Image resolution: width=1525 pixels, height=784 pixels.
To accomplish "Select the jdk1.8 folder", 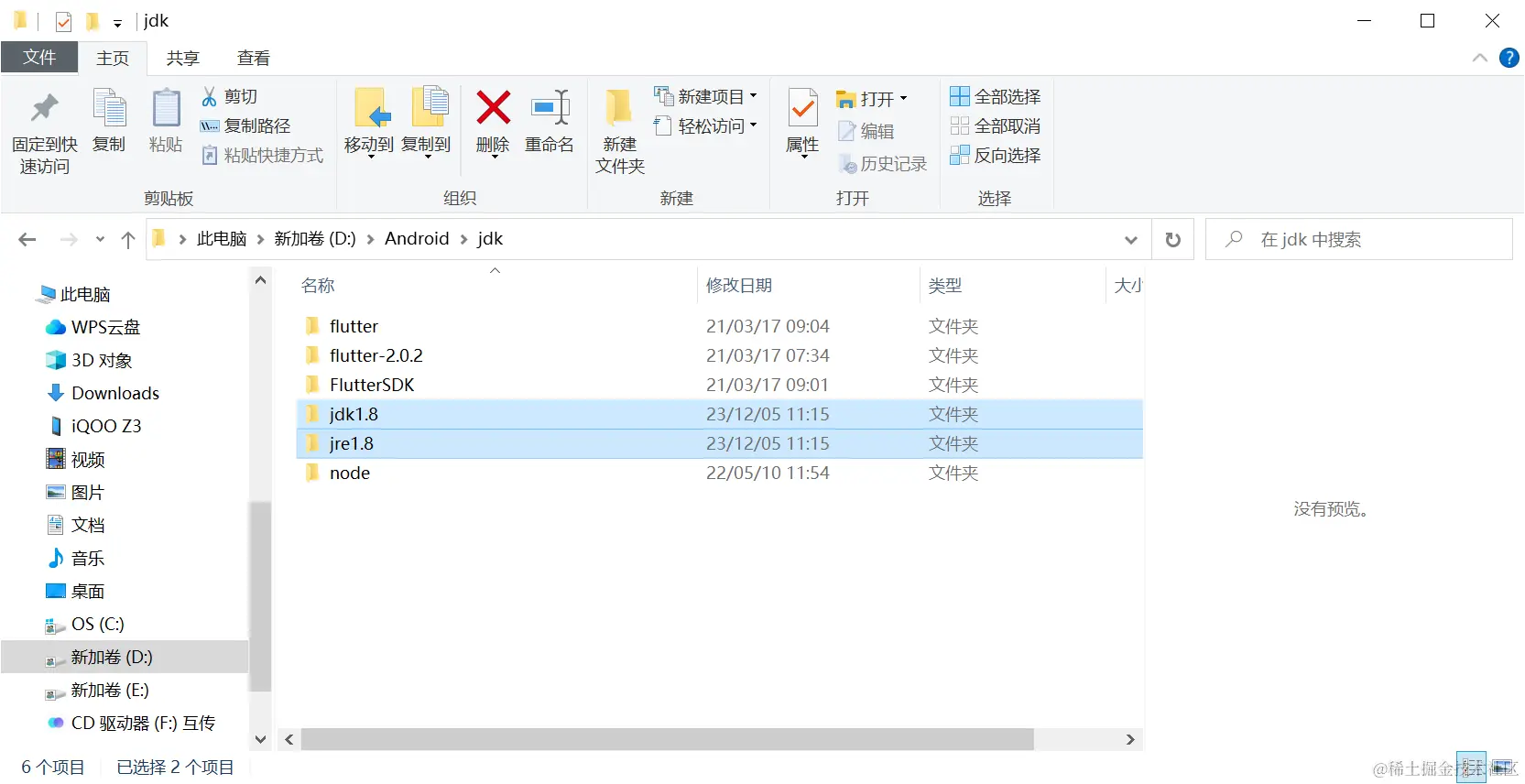I will click(x=719, y=414).
